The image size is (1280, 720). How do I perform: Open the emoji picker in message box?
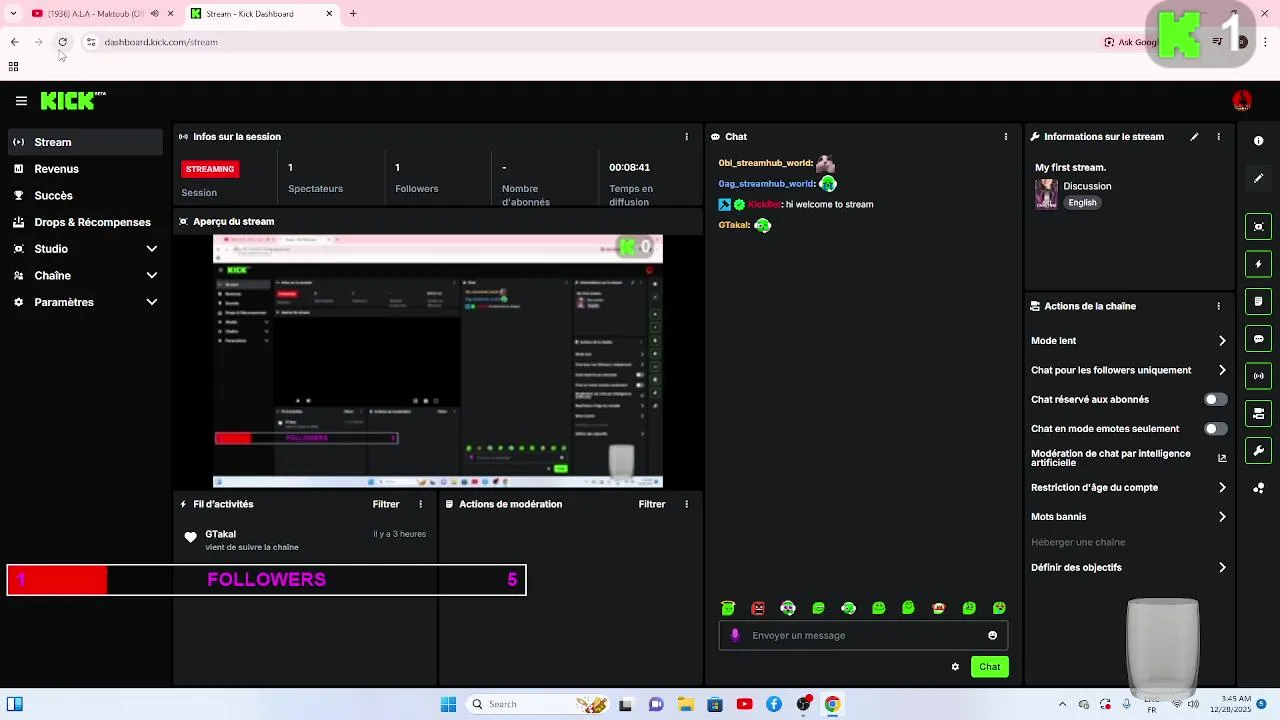tap(992, 635)
